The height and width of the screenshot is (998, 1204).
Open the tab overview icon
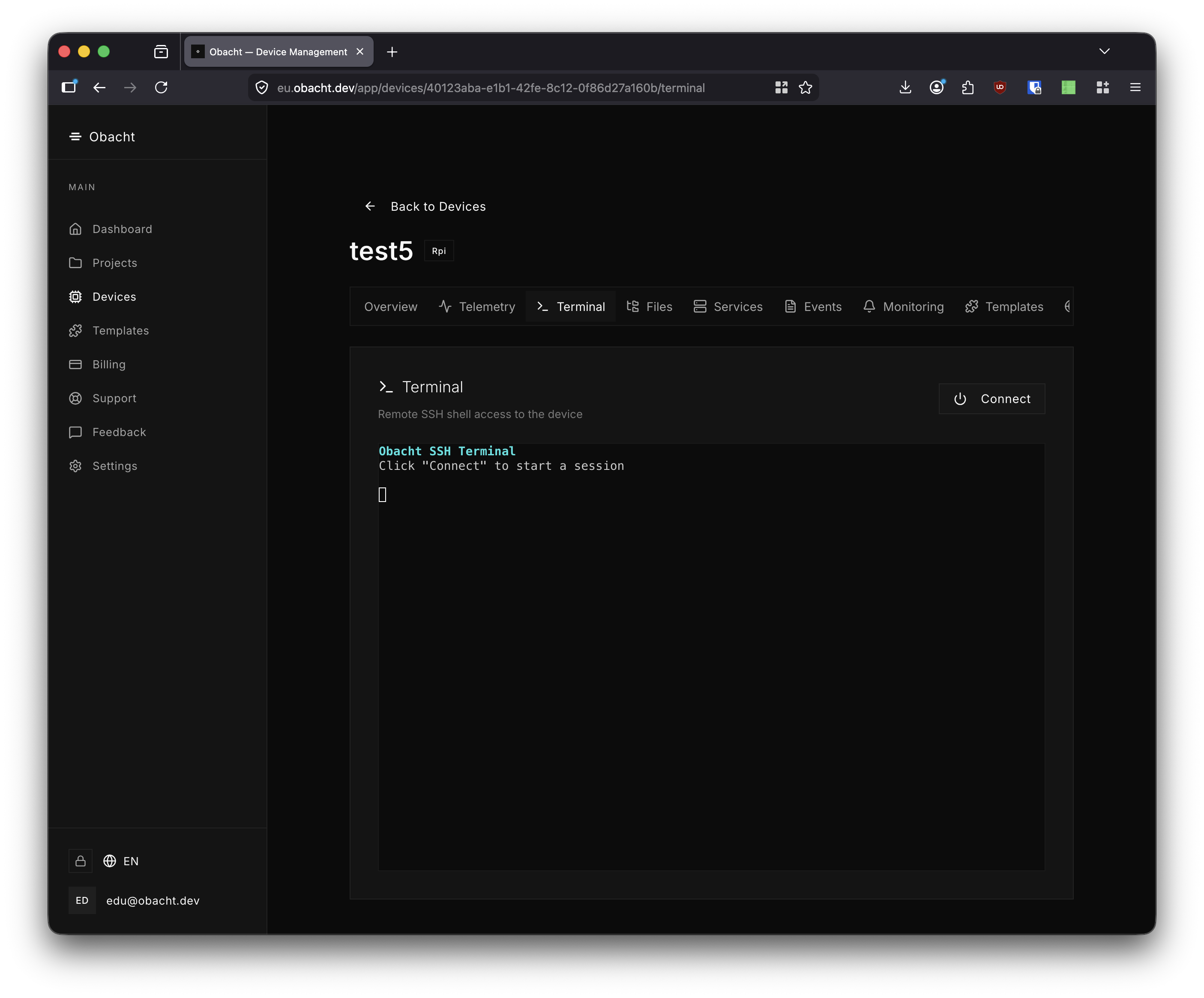click(161, 51)
